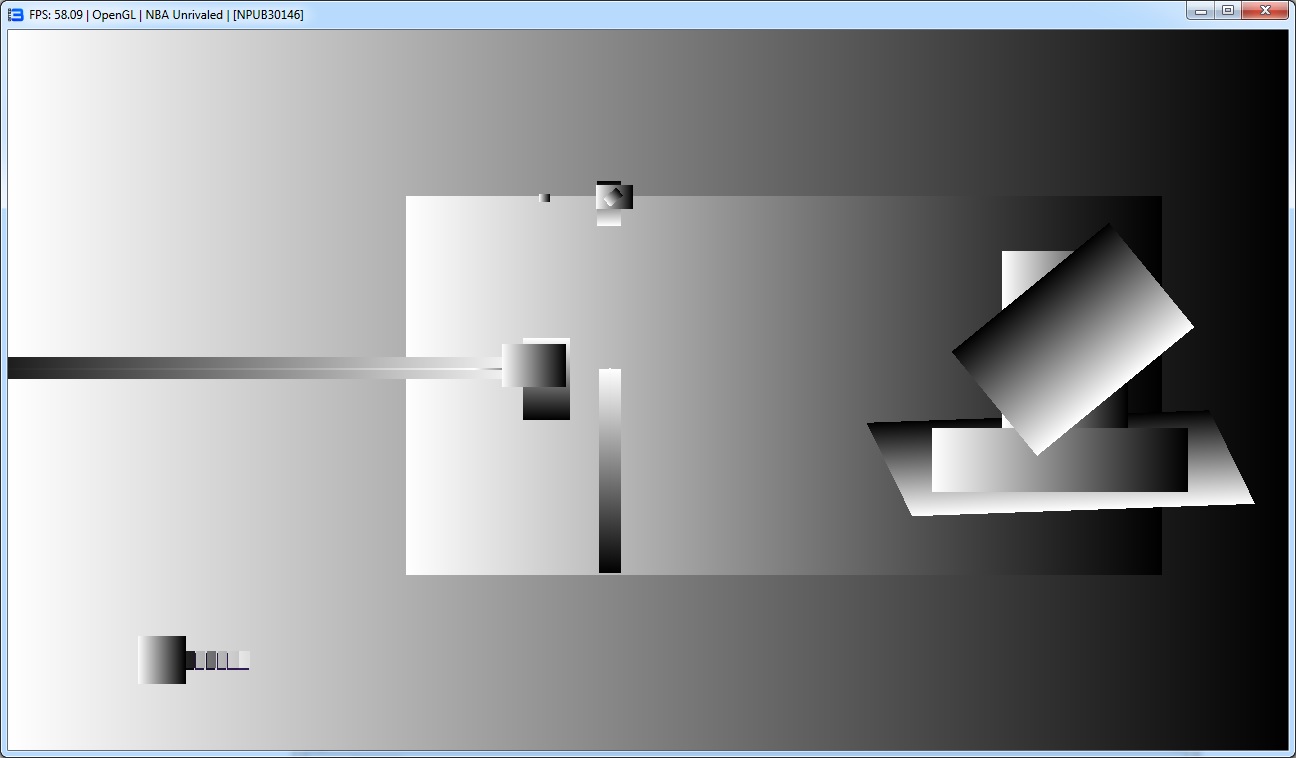Click the "OpenGL" renderer label in the title
The height and width of the screenshot is (758, 1296).
pos(114,15)
